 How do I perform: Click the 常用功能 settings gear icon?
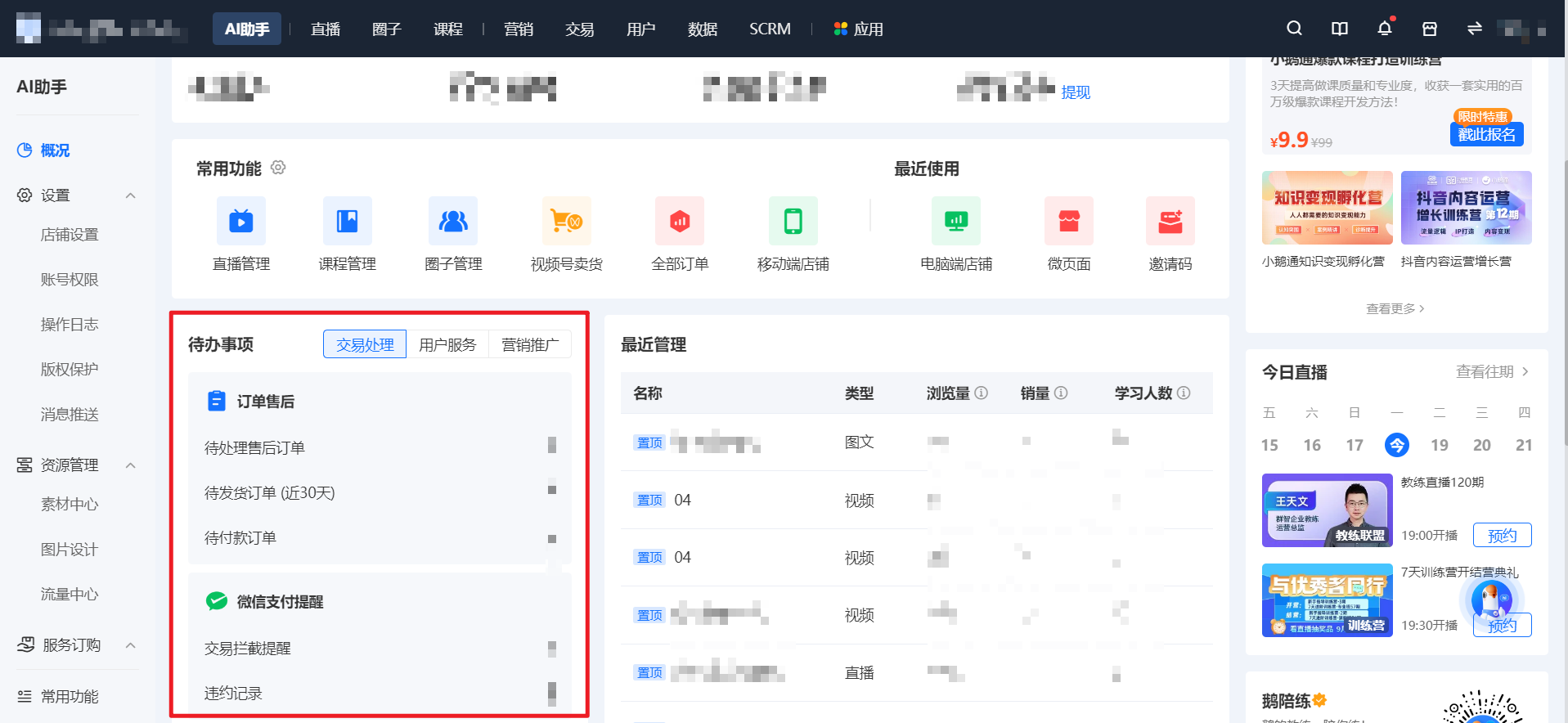coord(278,168)
